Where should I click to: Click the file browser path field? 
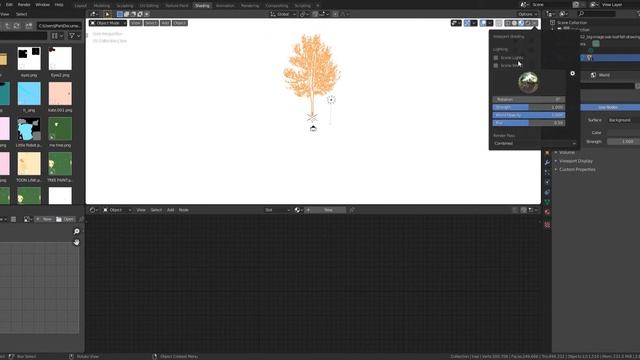tap(59, 26)
